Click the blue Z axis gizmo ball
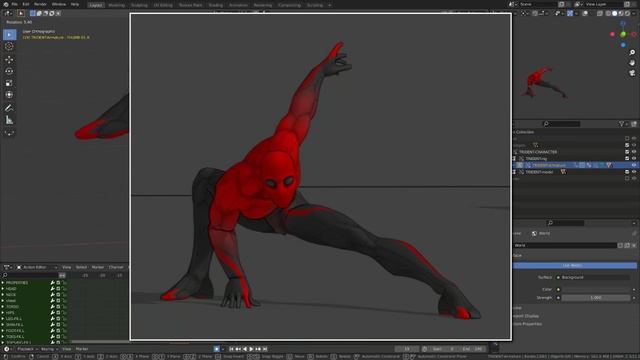Viewport: 640px width, 360px height. (623, 45)
